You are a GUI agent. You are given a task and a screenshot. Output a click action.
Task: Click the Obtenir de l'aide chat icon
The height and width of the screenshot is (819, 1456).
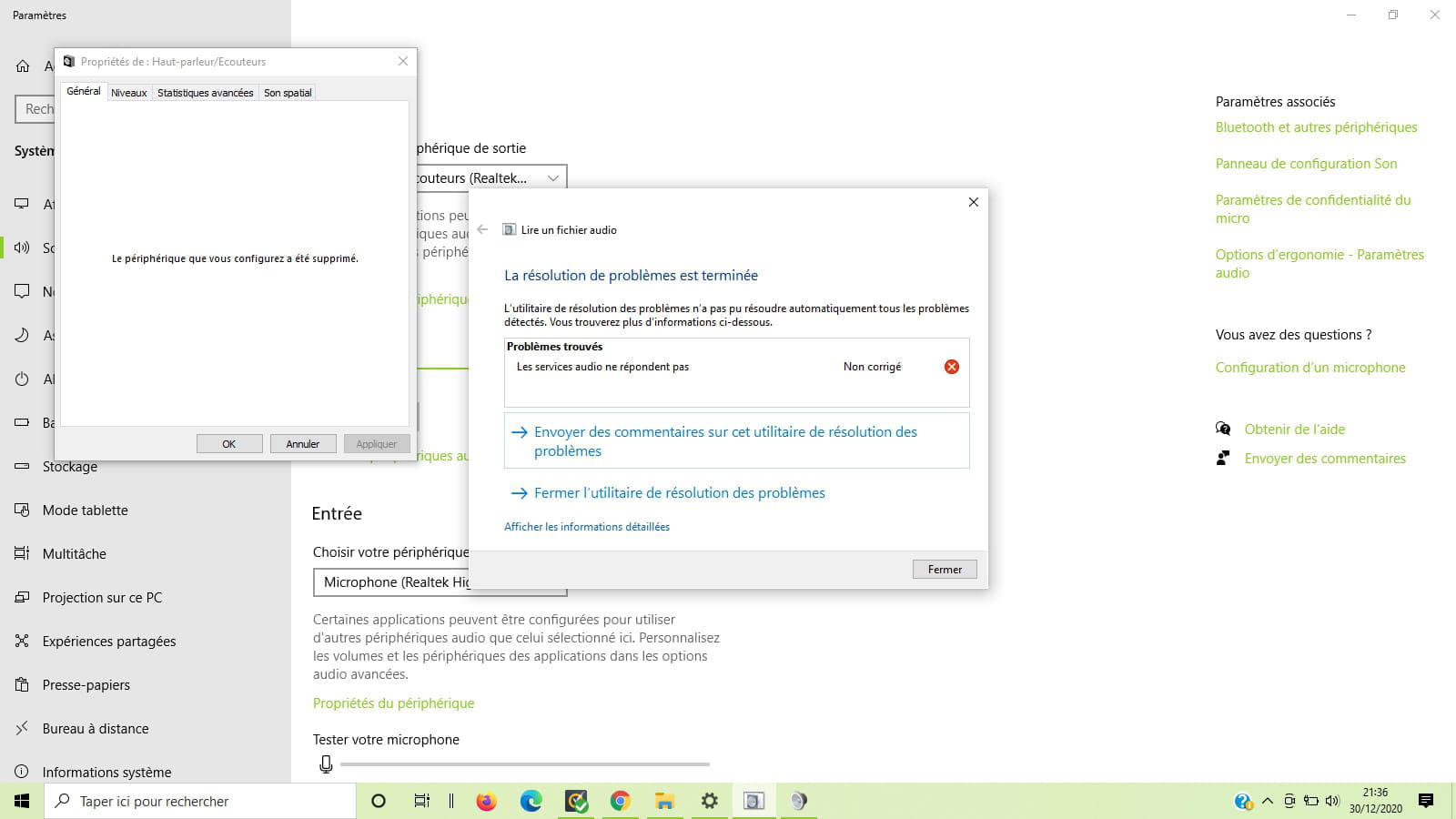point(1223,429)
